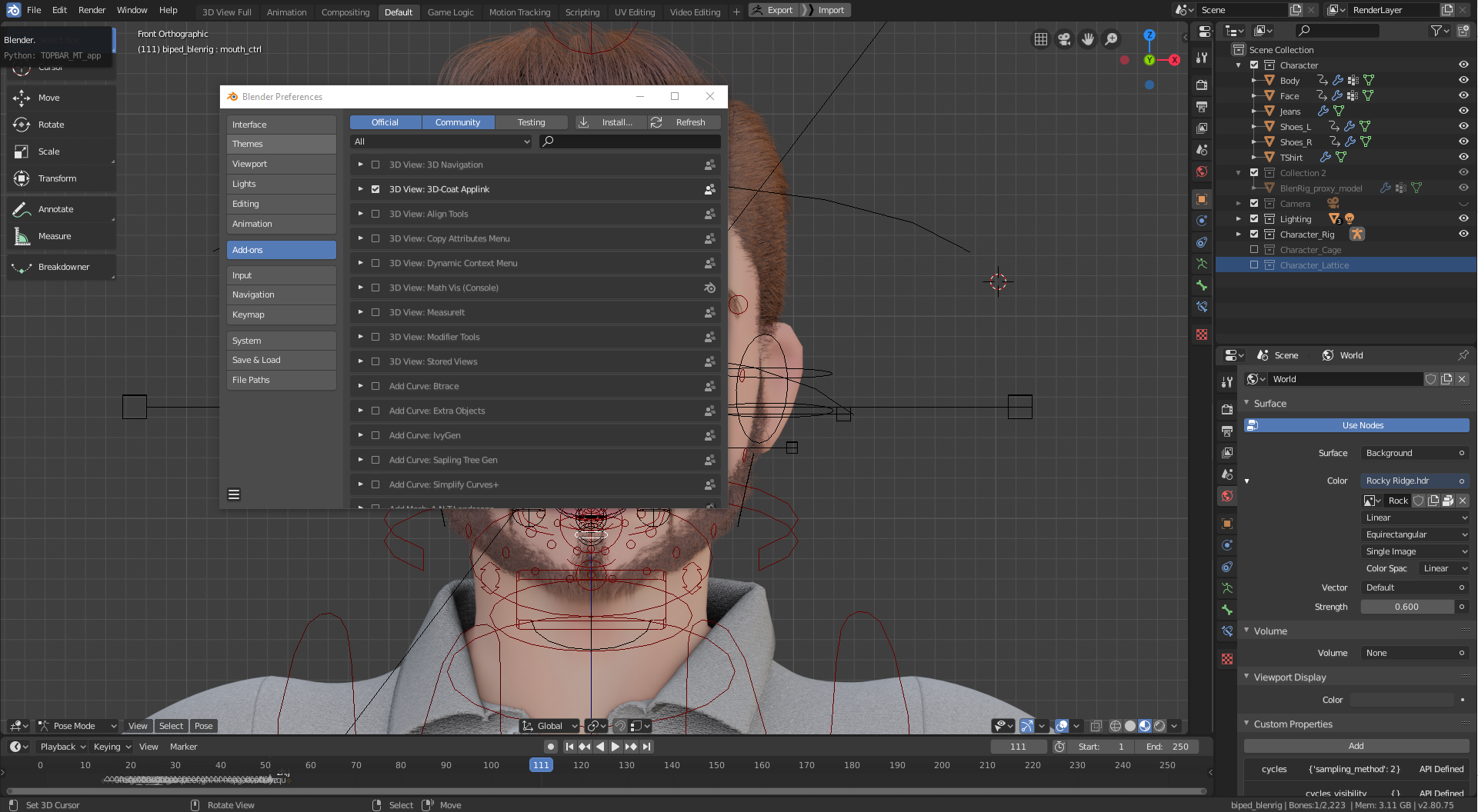The width and height of the screenshot is (1478, 812).
Task: Select the Annotate tool
Action: click(62, 209)
